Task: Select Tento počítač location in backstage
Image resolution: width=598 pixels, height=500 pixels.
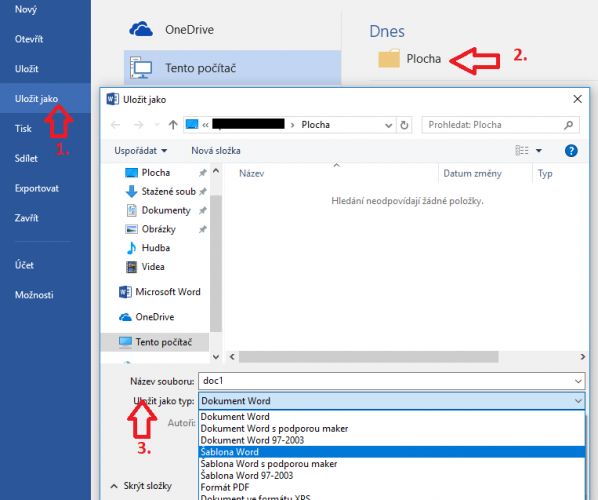Action: [x=232, y=68]
